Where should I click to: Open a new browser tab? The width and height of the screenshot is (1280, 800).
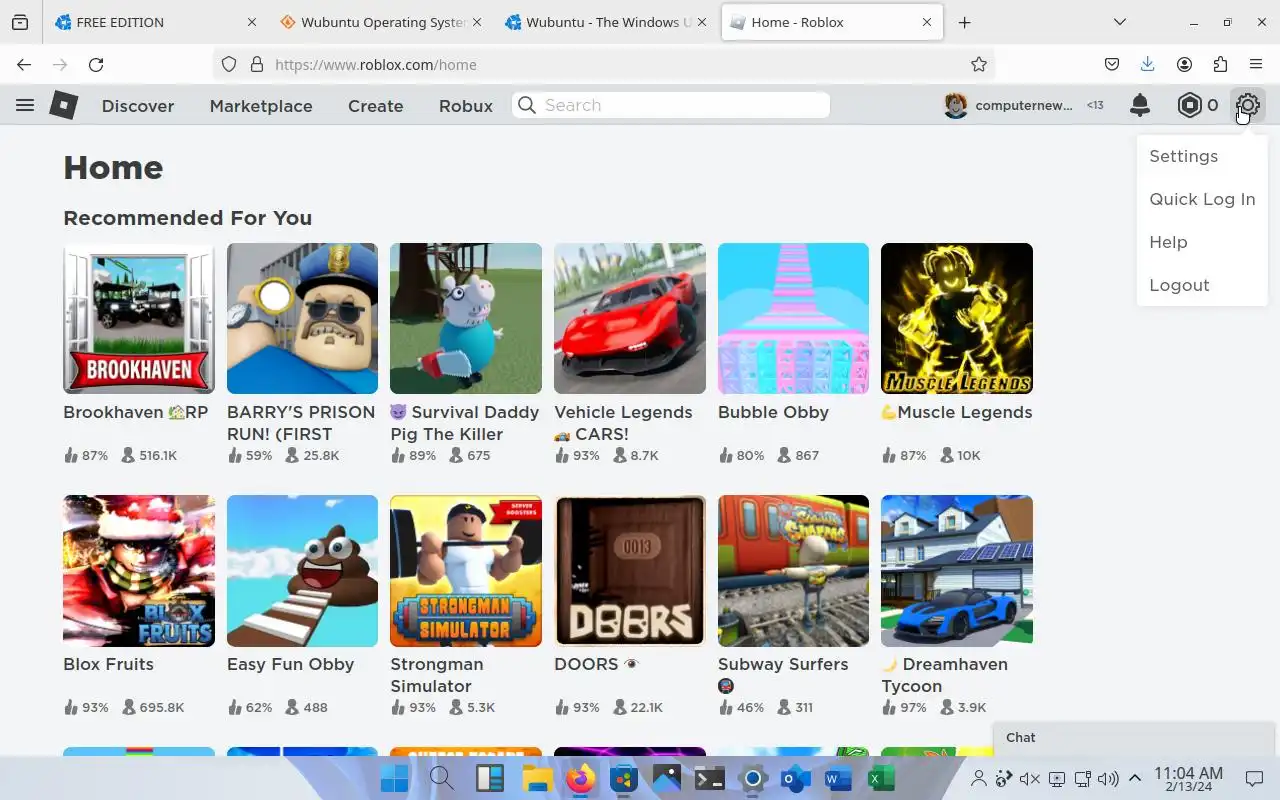tap(964, 22)
